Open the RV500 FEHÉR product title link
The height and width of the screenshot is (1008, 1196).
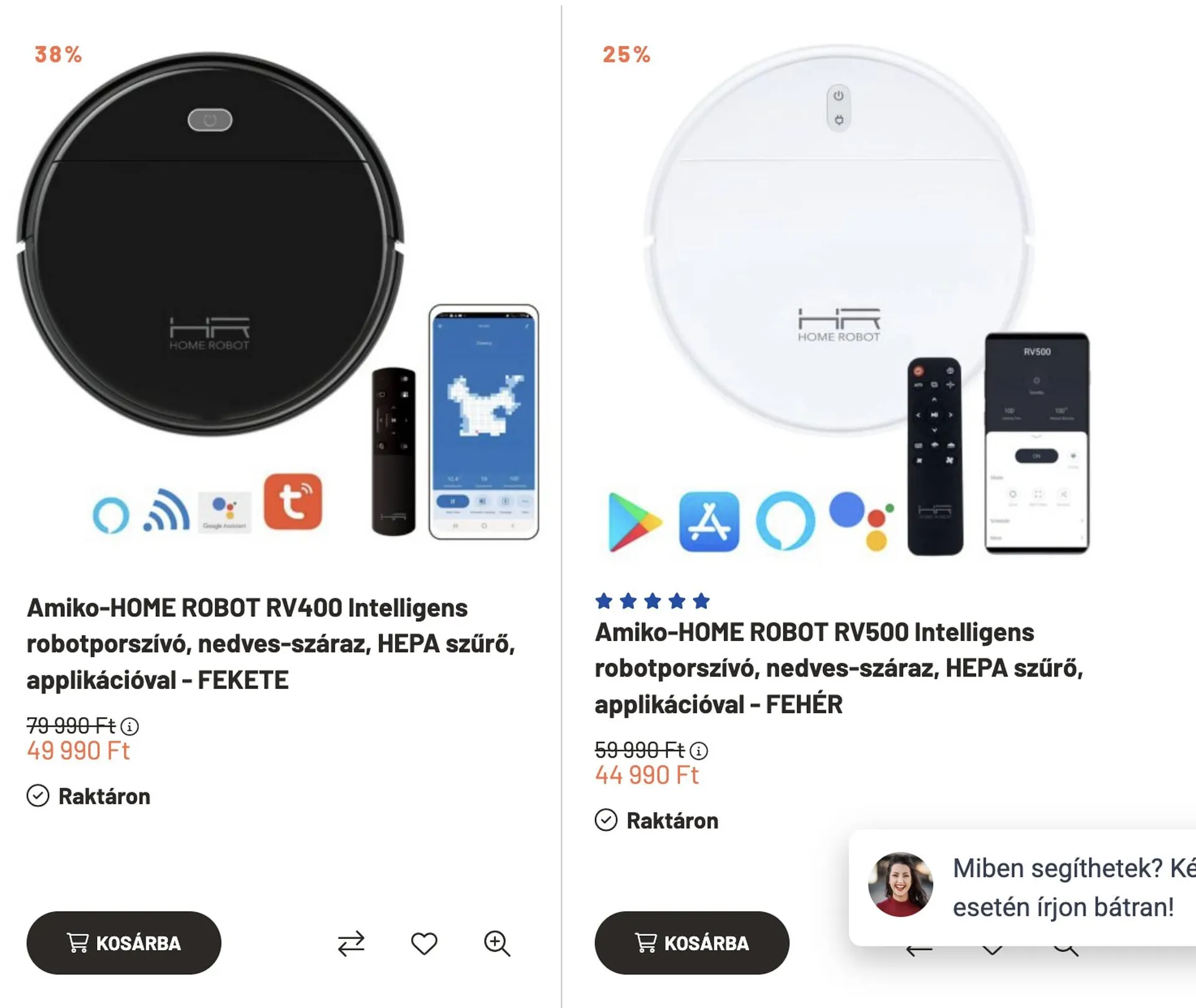point(839,668)
